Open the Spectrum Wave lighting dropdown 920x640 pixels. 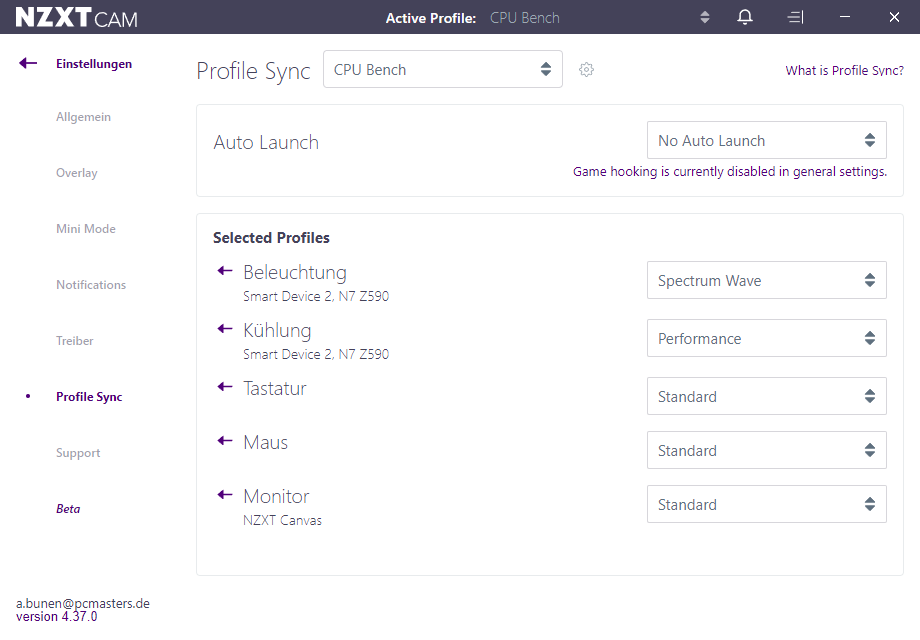[766, 280]
